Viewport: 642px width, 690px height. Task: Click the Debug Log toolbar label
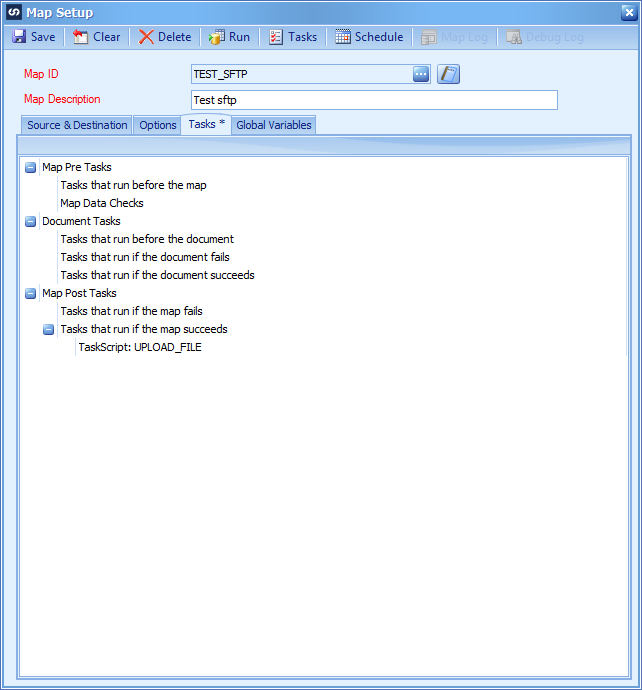[554, 37]
